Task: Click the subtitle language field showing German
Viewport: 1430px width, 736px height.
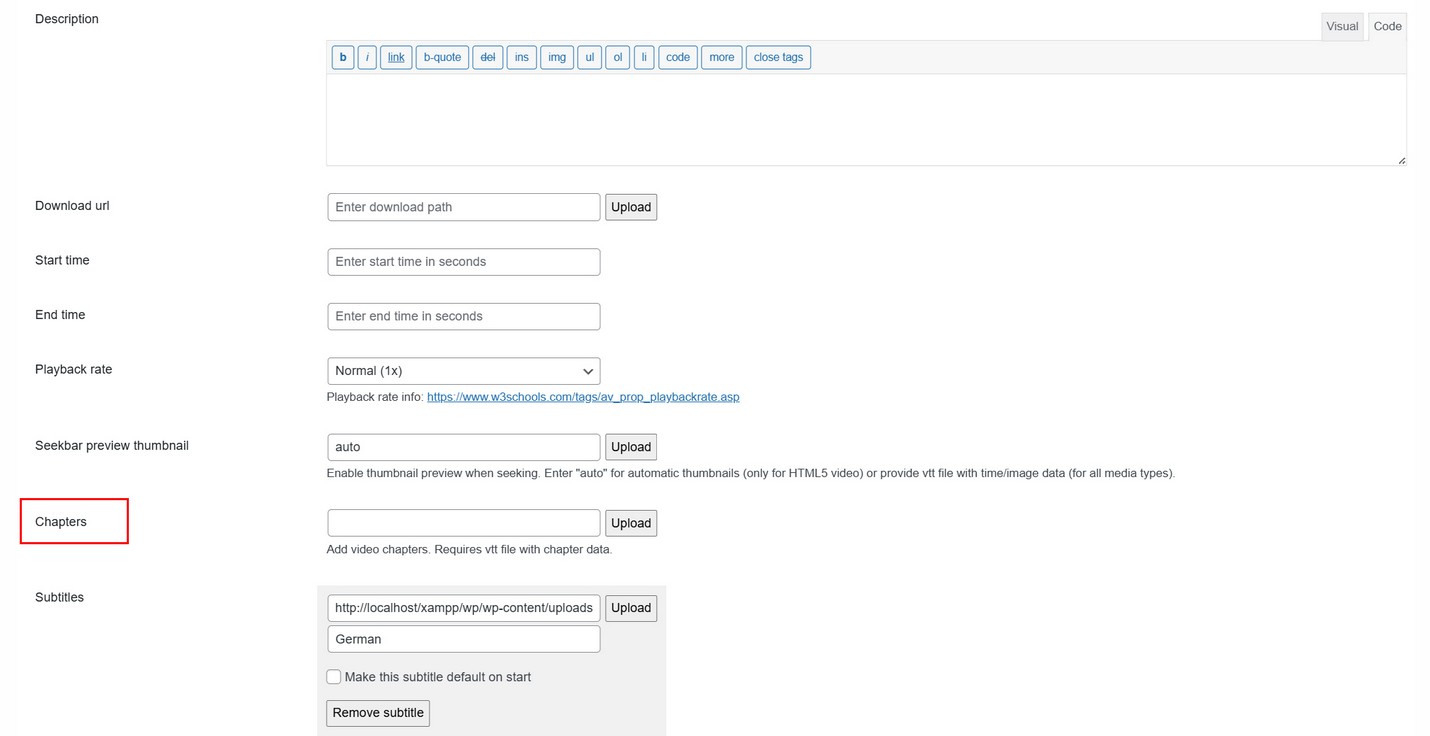Action: (x=463, y=639)
